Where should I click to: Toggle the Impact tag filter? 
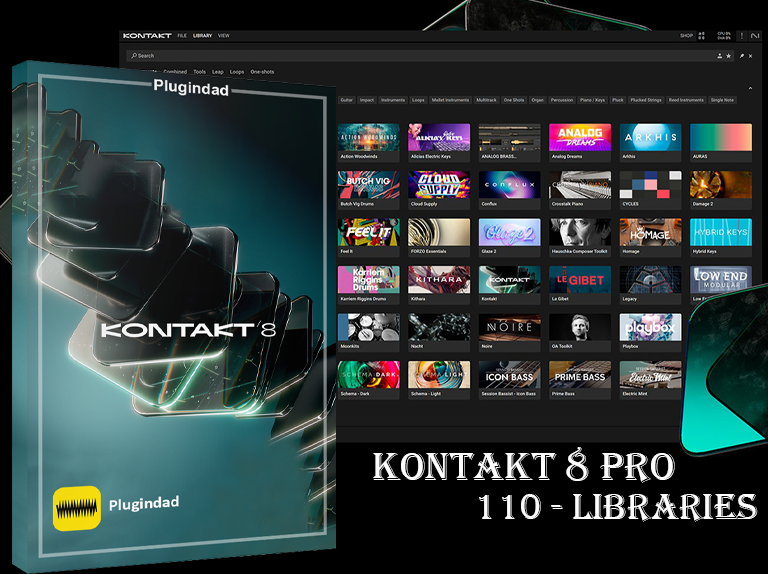[366, 100]
